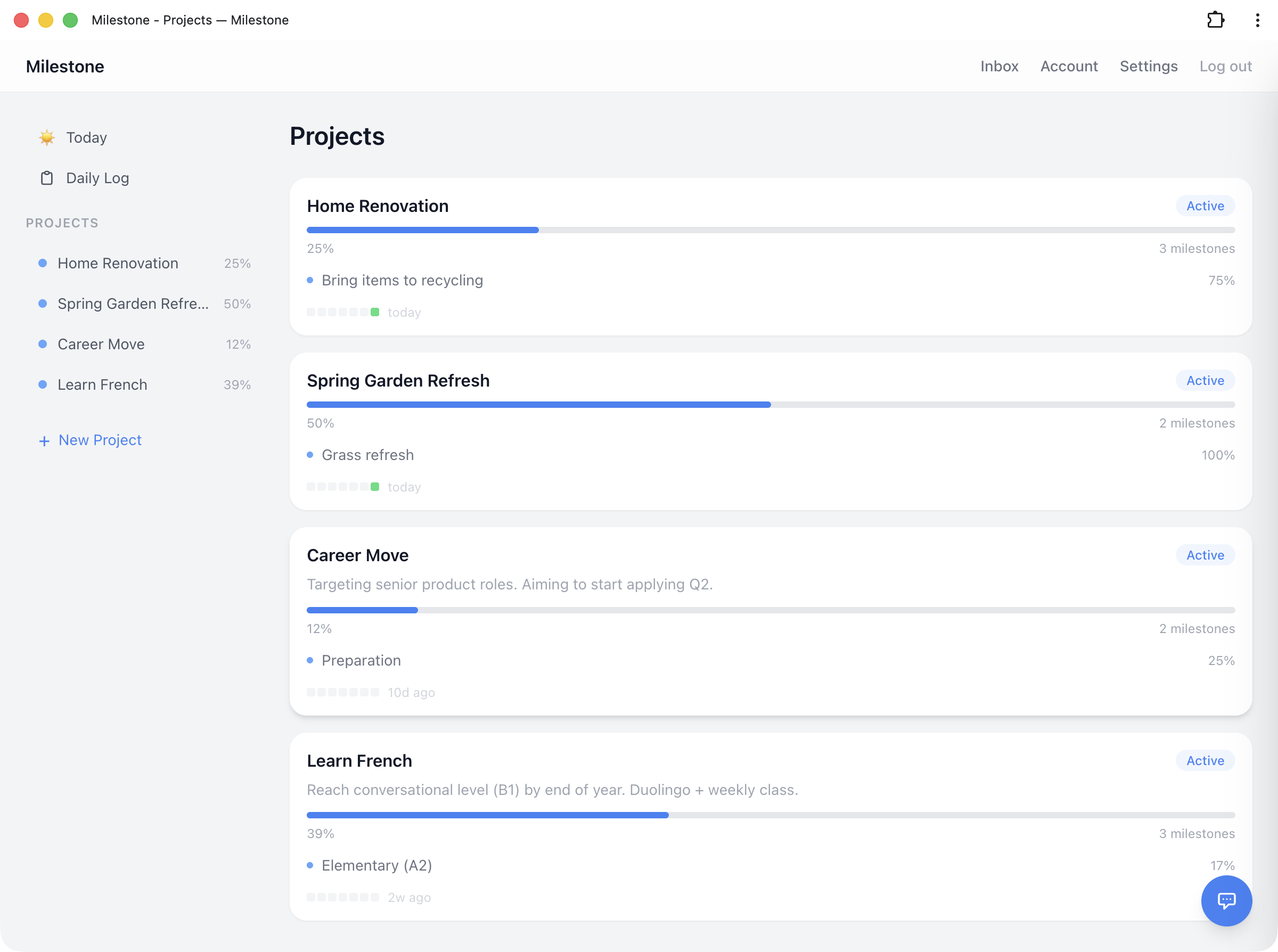This screenshot has width=1278, height=952.
Task: Toggle the green day square under Grass refresh
Action: [376, 486]
